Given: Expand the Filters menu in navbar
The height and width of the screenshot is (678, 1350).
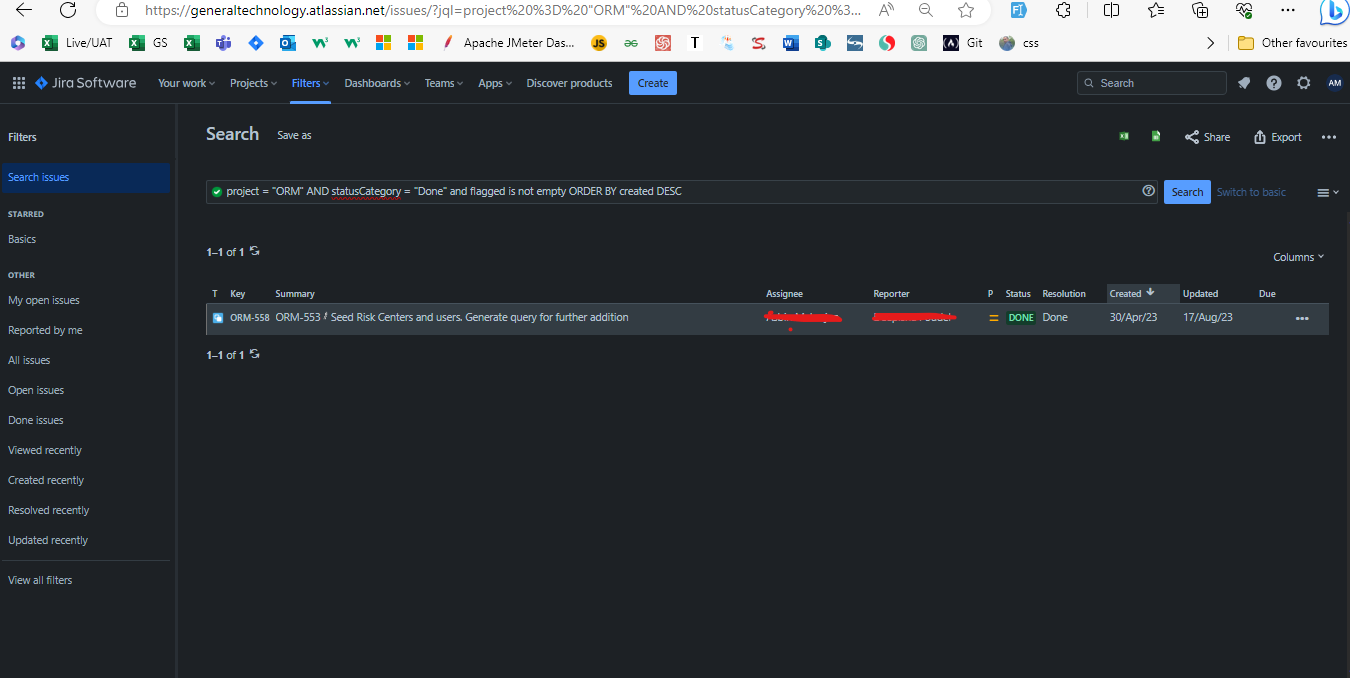Looking at the screenshot, I should tap(310, 83).
